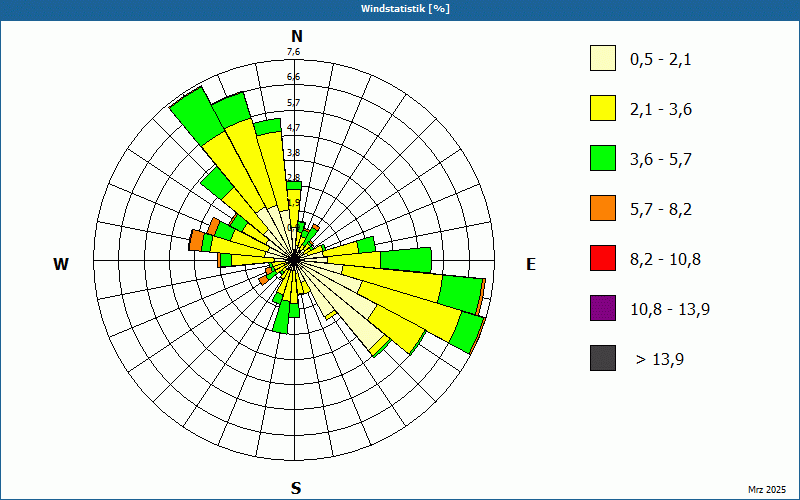Click the legend label 10,8 - 13,9
The height and width of the screenshot is (500, 800).
point(670,310)
